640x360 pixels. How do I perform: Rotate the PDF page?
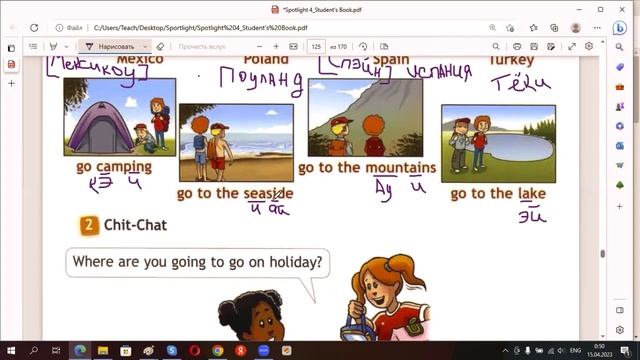click(363, 47)
